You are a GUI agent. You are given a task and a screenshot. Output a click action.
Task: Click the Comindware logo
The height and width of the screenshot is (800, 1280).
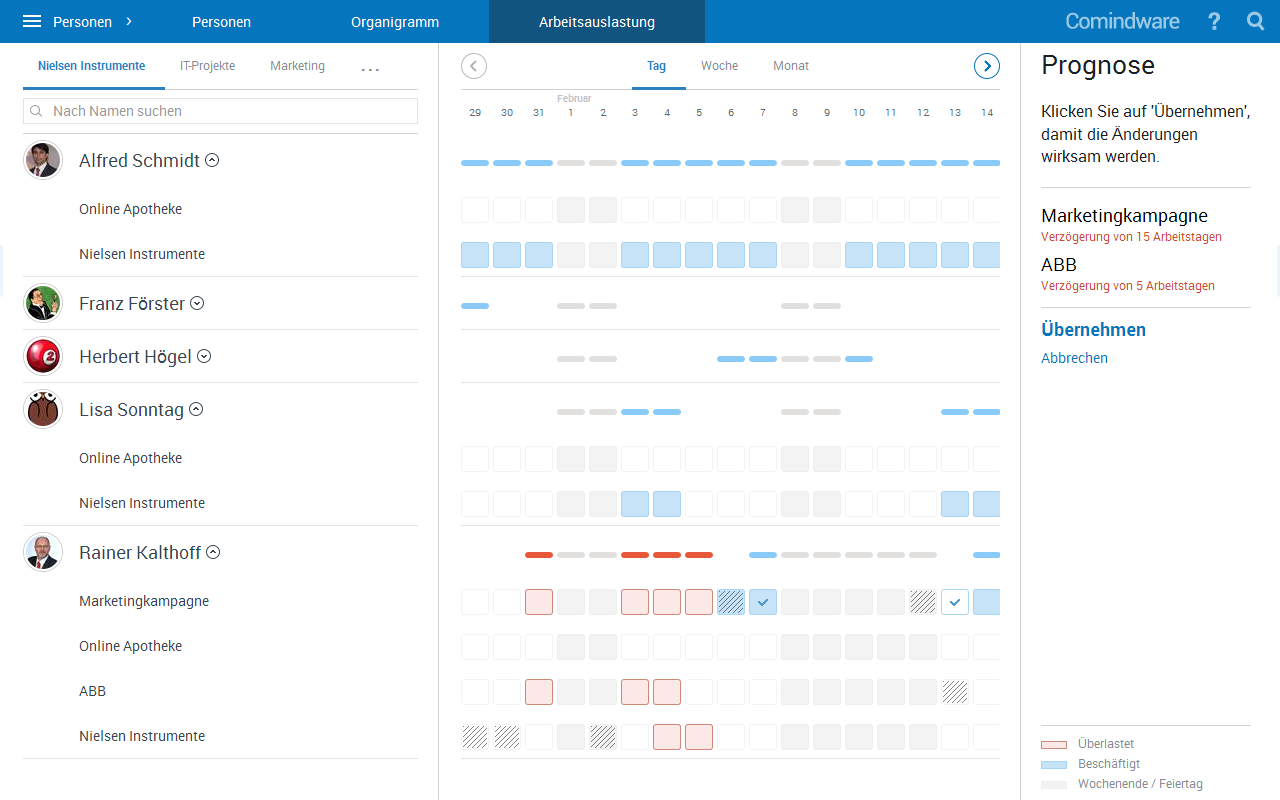[x=1122, y=21]
